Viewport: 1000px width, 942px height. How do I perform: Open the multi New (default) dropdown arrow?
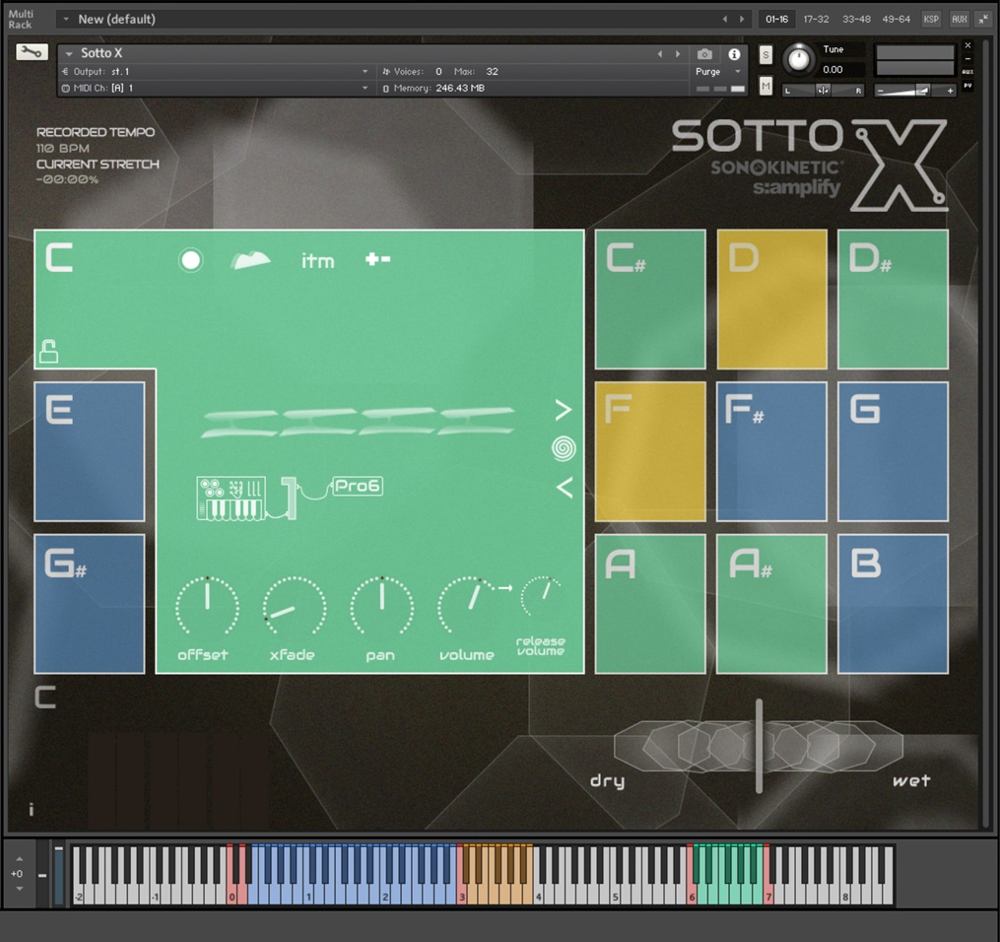click(x=66, y=19)
